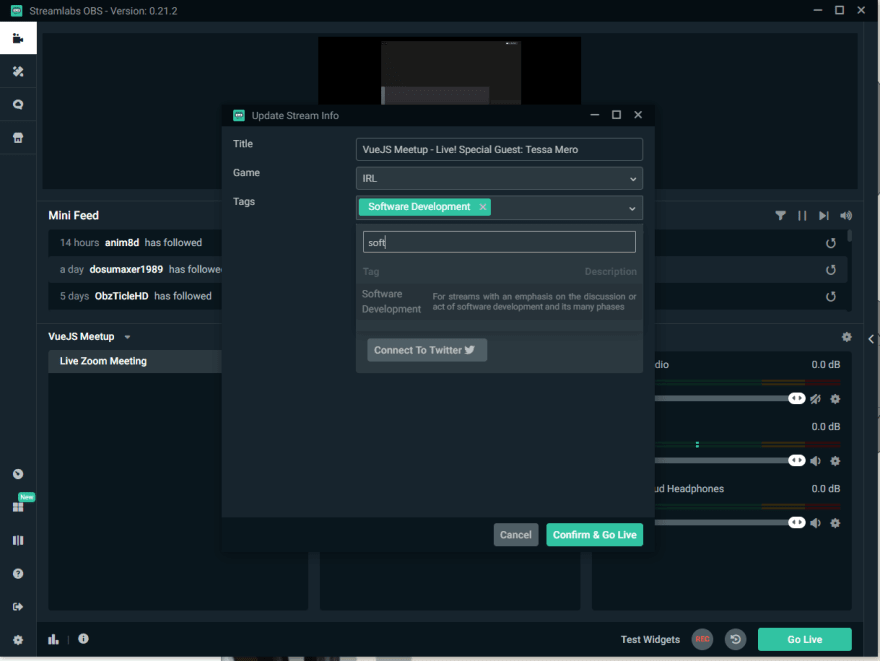Unmute the first mixer audio source
880x661 pixels.
pyautogui.click(x=815, y=399)
